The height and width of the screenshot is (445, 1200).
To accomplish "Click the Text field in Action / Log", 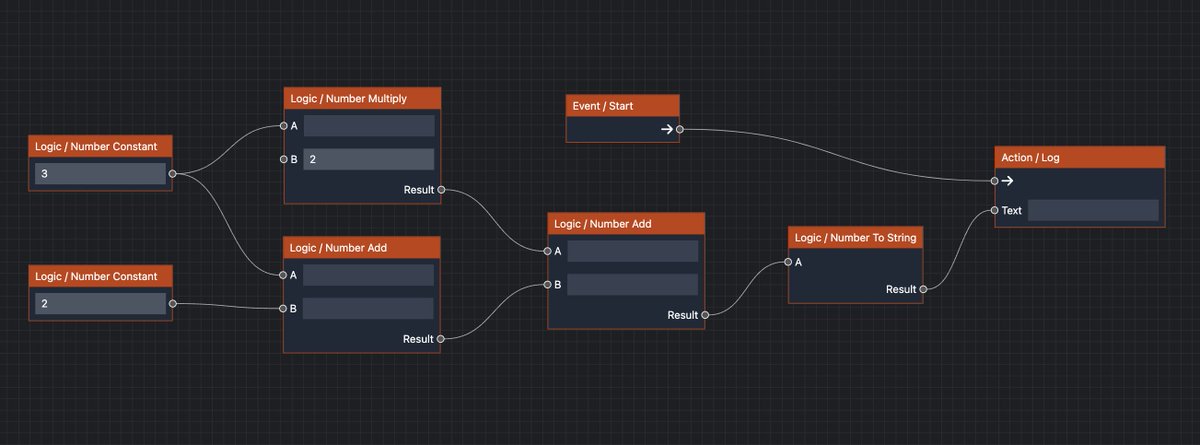I will [x=1093, y=210].
